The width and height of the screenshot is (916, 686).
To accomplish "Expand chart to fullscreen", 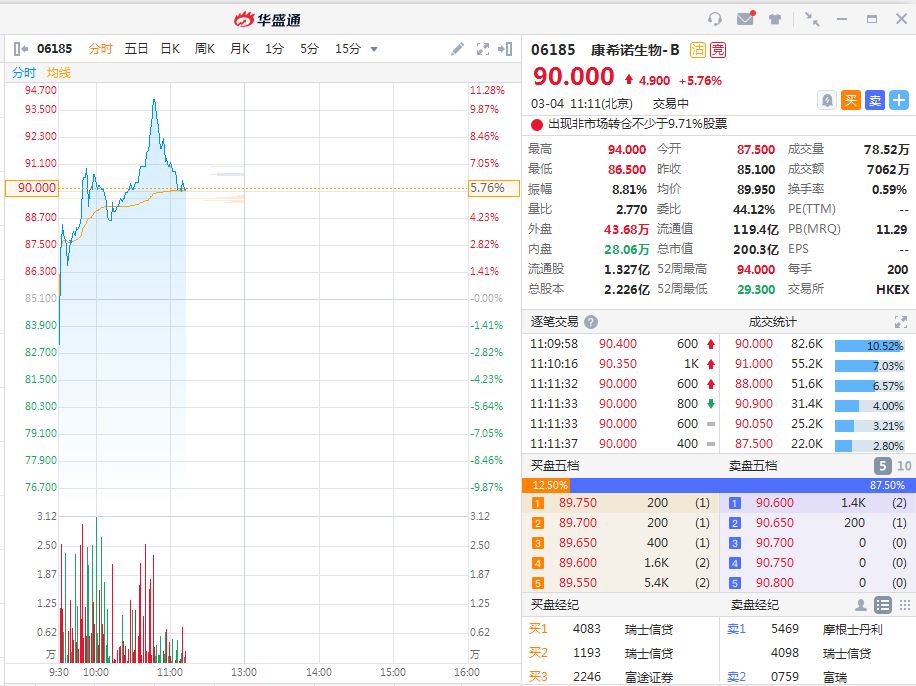I will tap(483, 49).
